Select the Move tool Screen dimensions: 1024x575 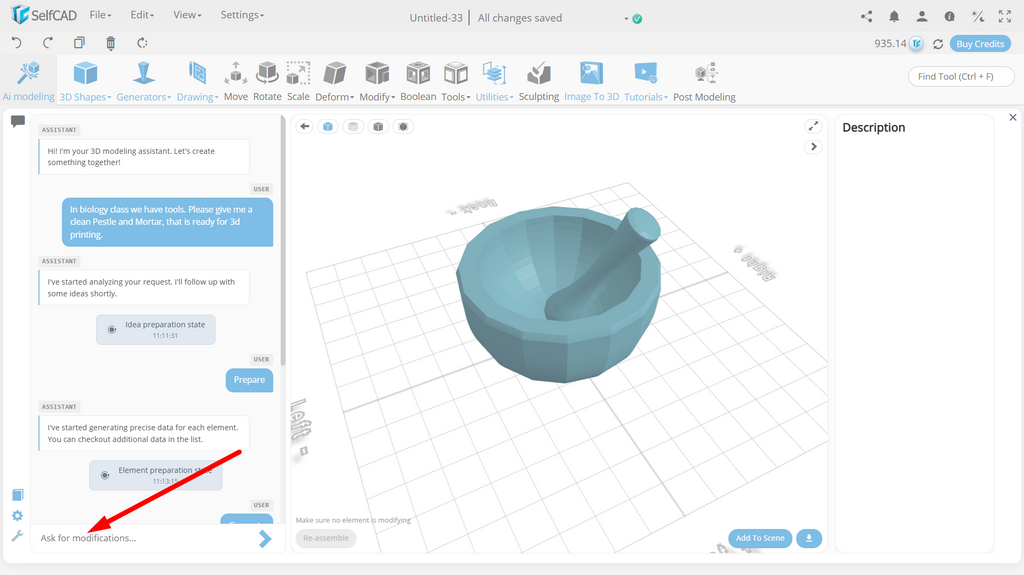click(x=236, y=81)
